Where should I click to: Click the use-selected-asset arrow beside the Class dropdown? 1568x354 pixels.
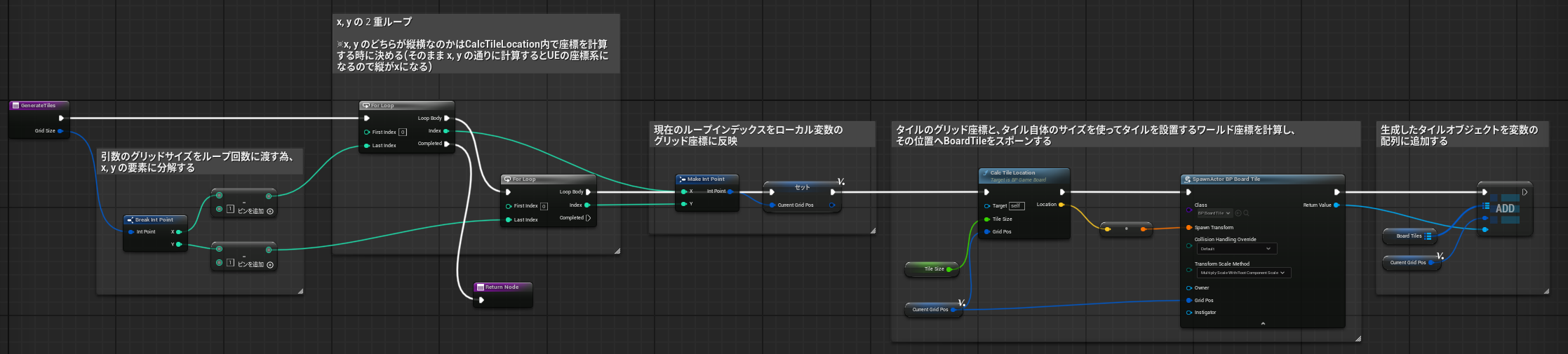[x=1238, y=213]
